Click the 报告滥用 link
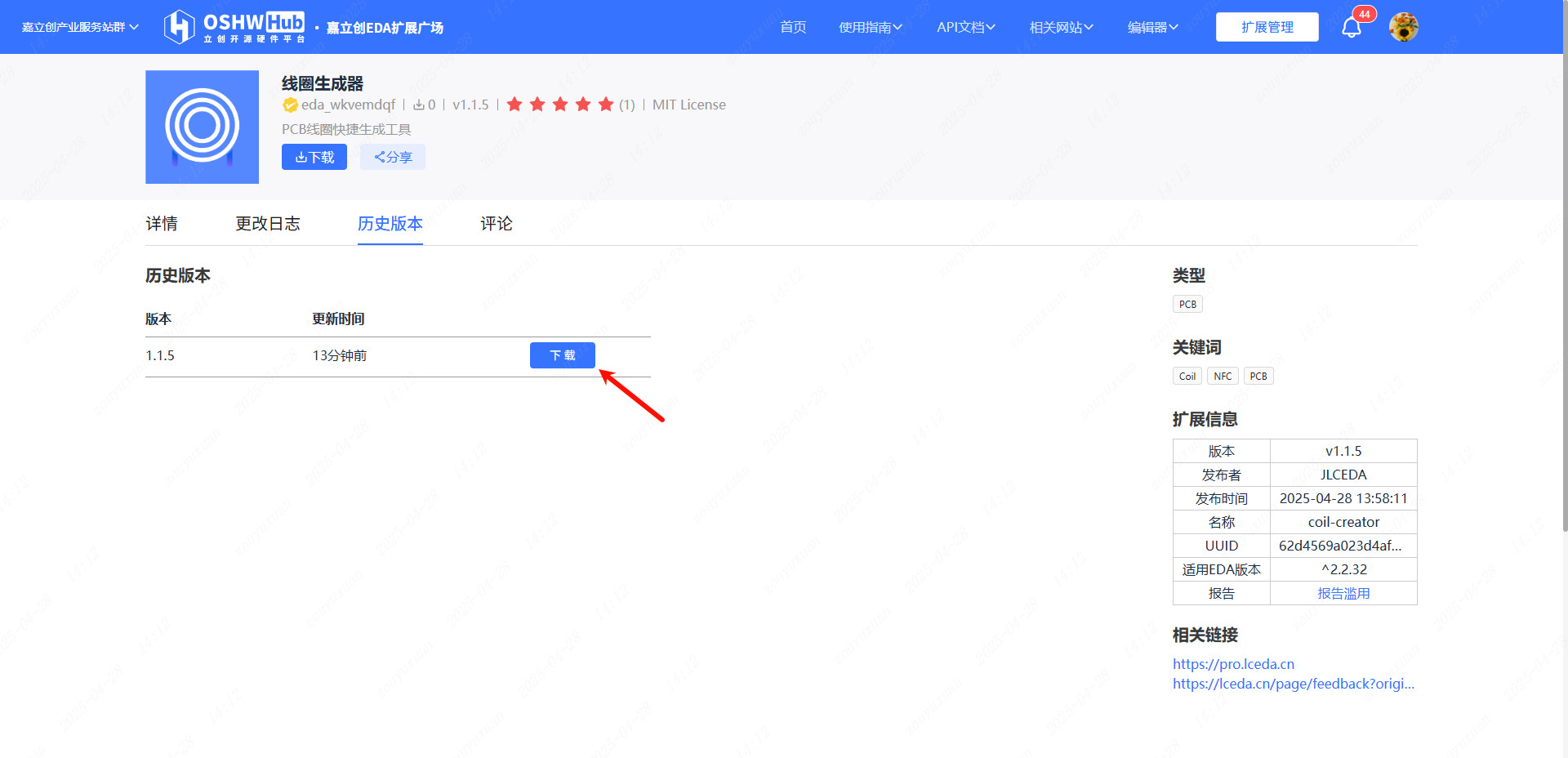This screenshot has height=758, width=1568. pyautogui.click(x=1343, y=593)
